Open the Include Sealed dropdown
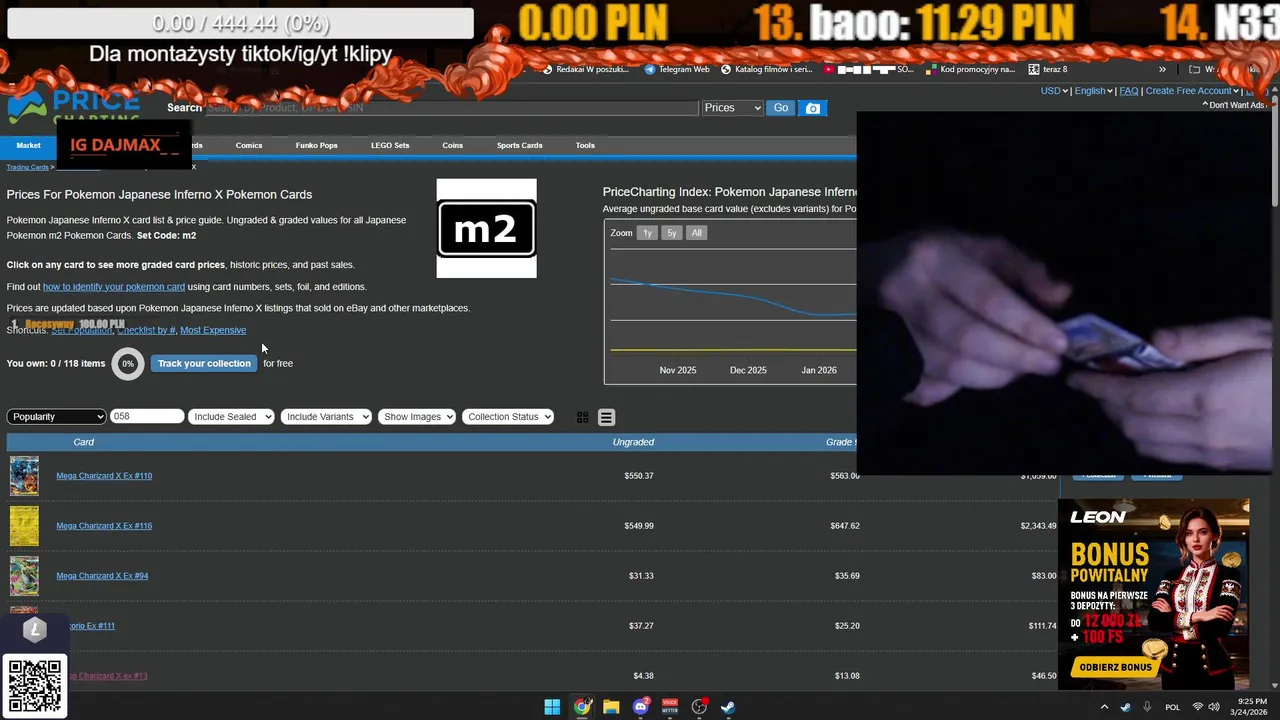The width and height of the screenshot is (1280, 720). point(231,416)
